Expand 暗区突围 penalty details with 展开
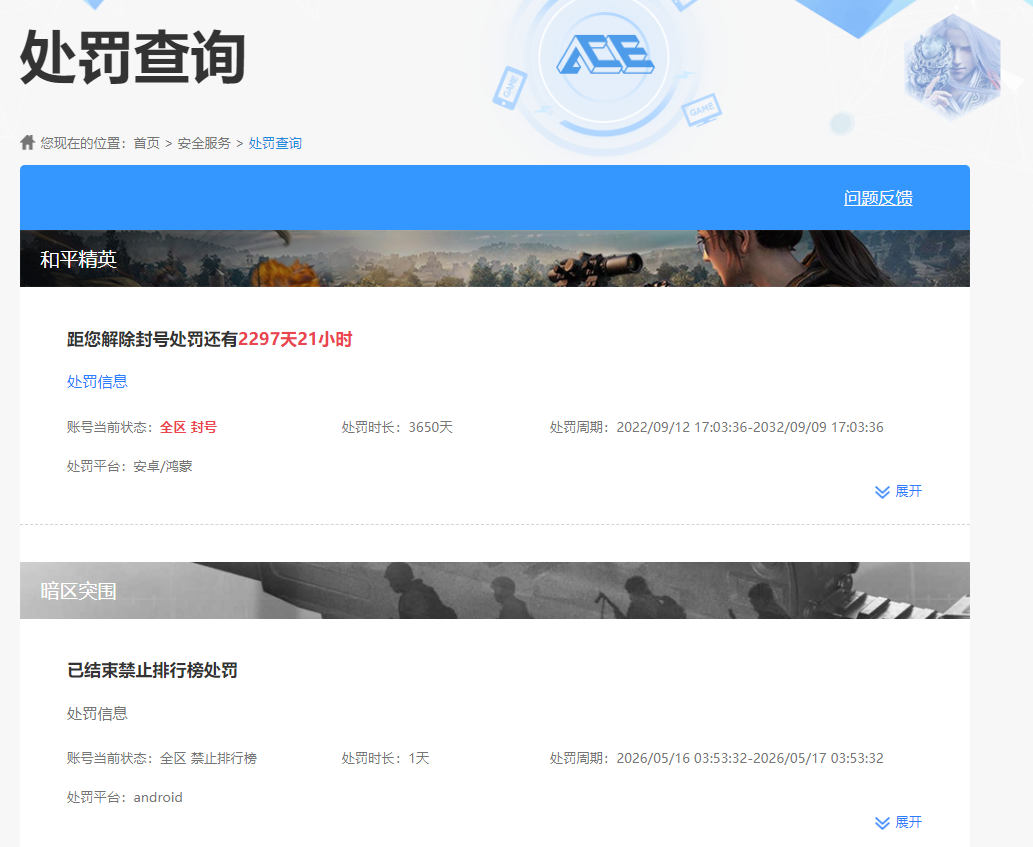The height and width of the screenshot is (847, 1033). point(899,822)
